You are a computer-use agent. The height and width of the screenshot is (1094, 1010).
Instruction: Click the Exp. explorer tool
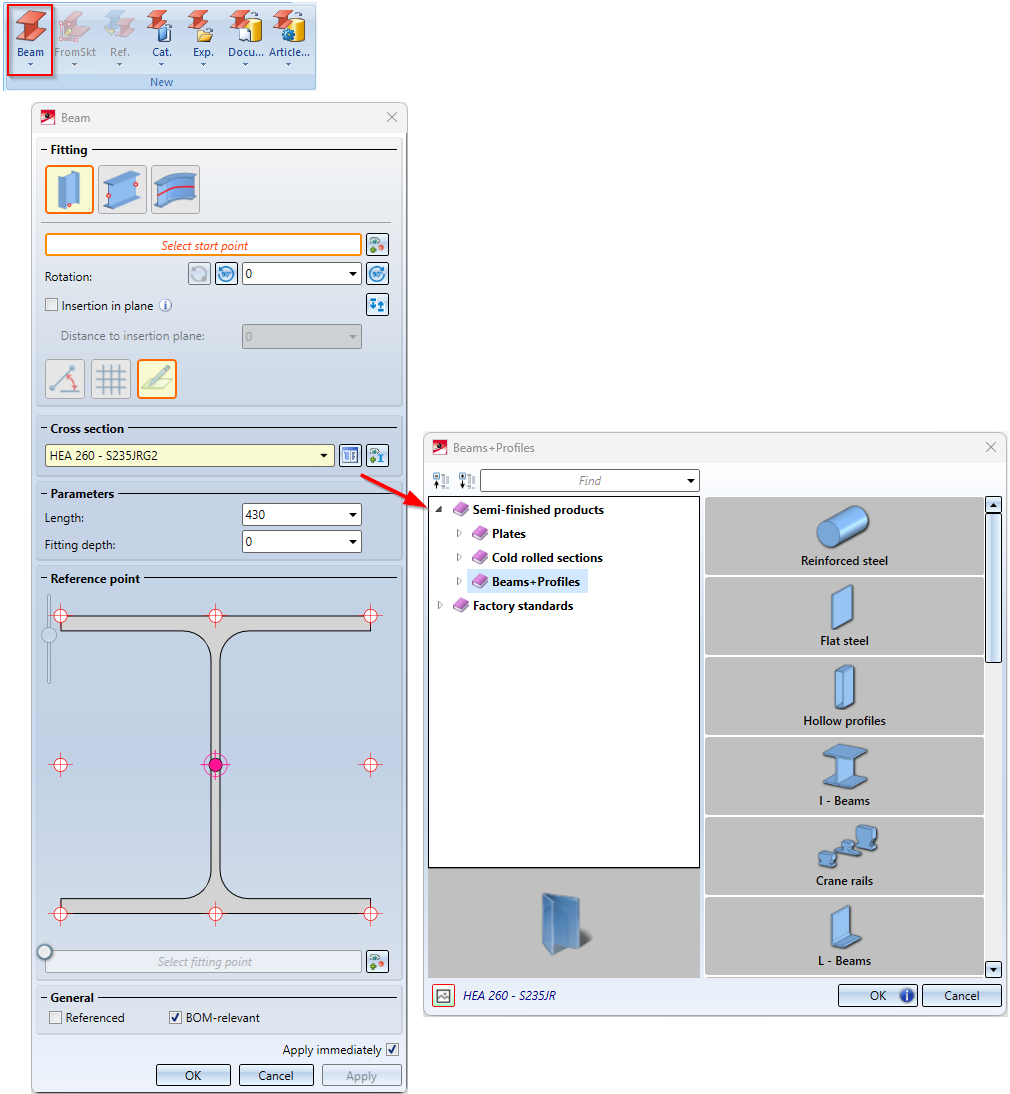pyautogui.click(x=203, y=40)
